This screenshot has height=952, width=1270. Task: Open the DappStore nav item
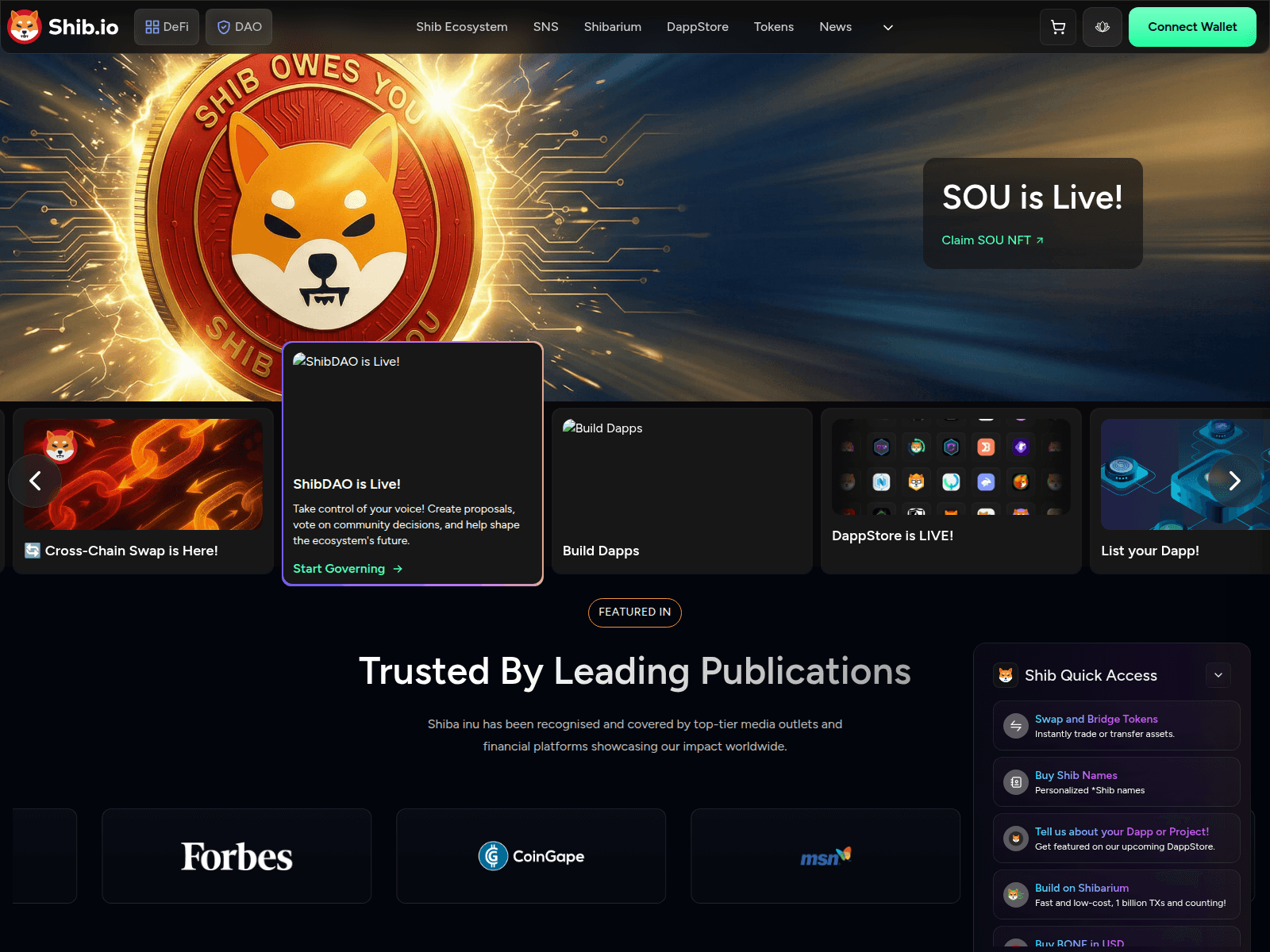tap(697, 27)
